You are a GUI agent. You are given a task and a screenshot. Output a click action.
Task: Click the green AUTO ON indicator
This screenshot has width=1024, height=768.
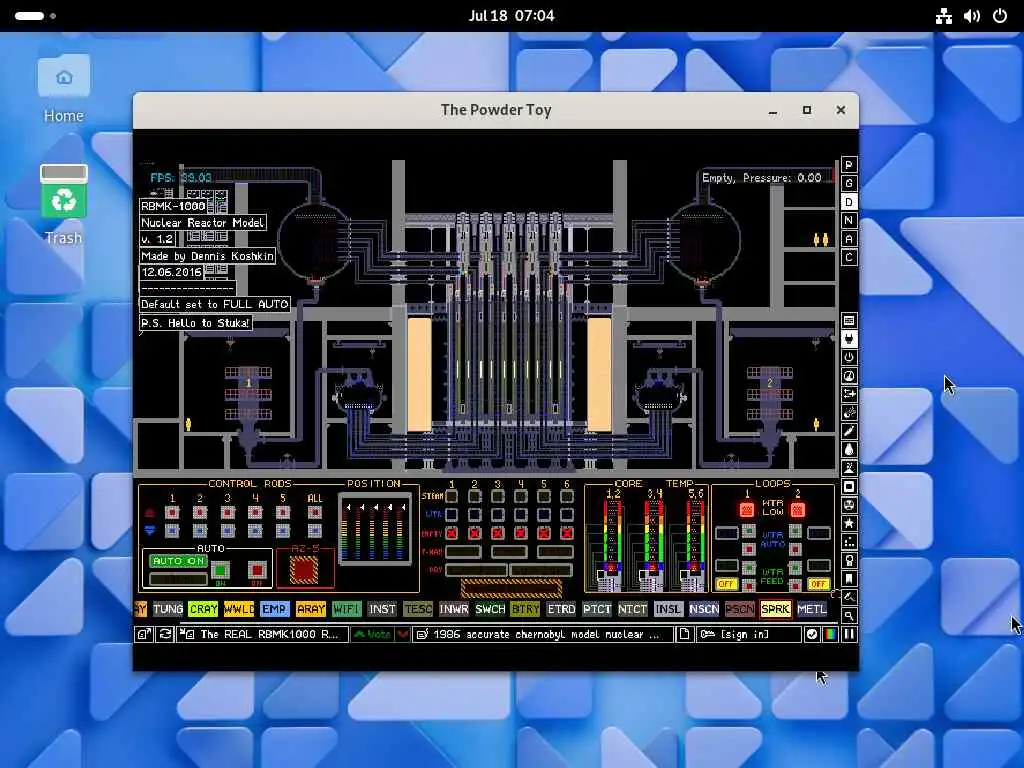(178, 561)
